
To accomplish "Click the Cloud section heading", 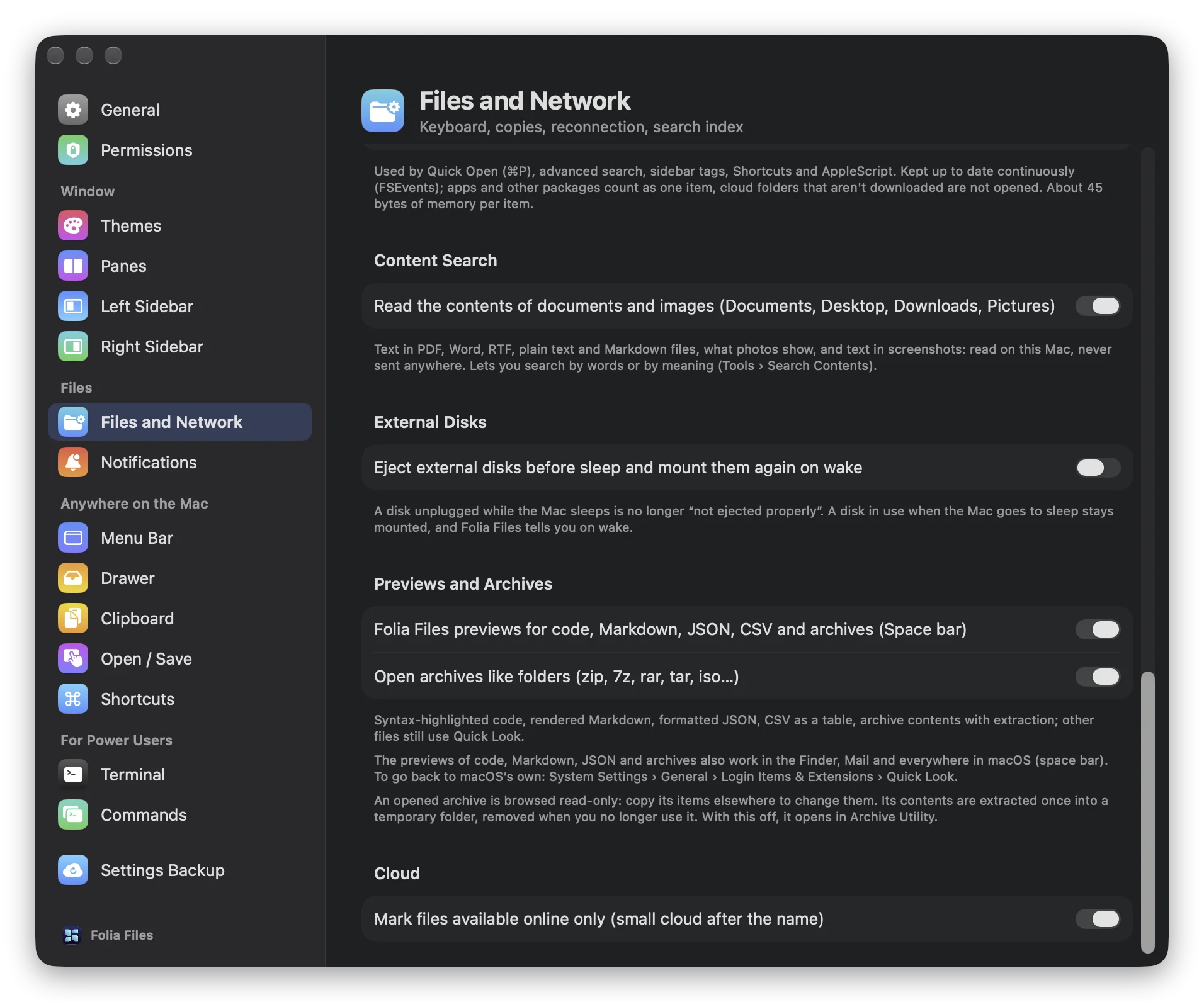I will pyautogui.click(x=397, y=874).
